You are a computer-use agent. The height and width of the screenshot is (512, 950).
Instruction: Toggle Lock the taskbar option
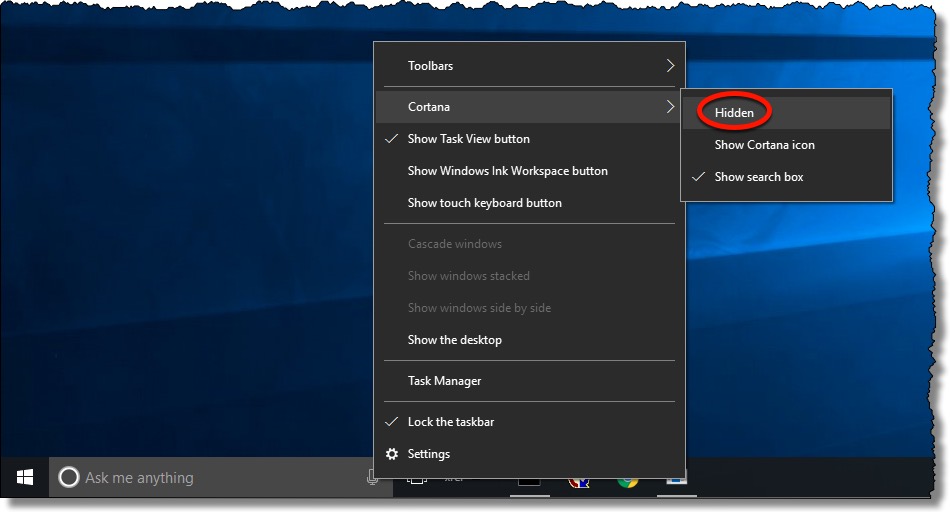(x=530, y=422)
